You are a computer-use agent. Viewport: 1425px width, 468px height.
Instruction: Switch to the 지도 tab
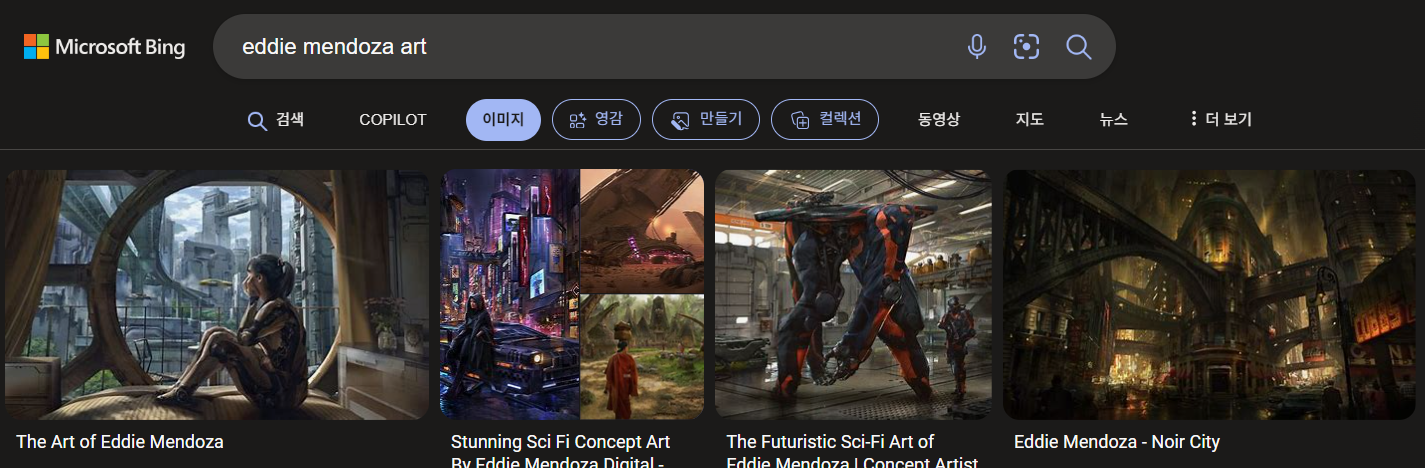point(1030,120)
